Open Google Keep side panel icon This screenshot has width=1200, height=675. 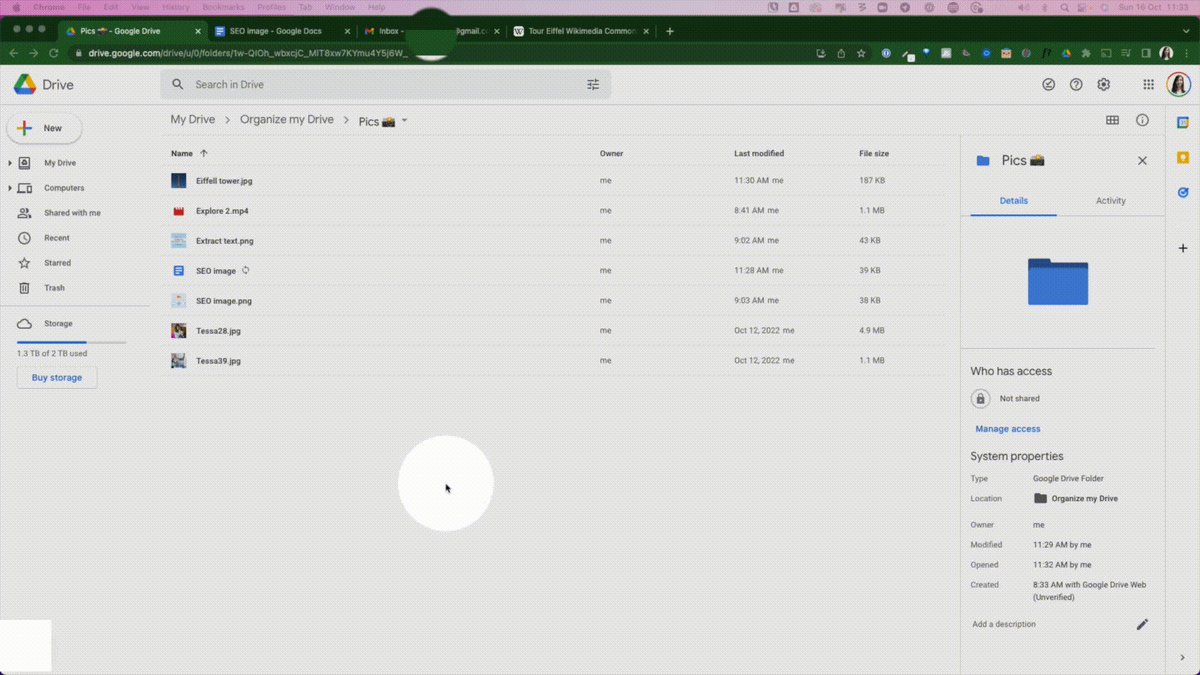pos(1183,158)
